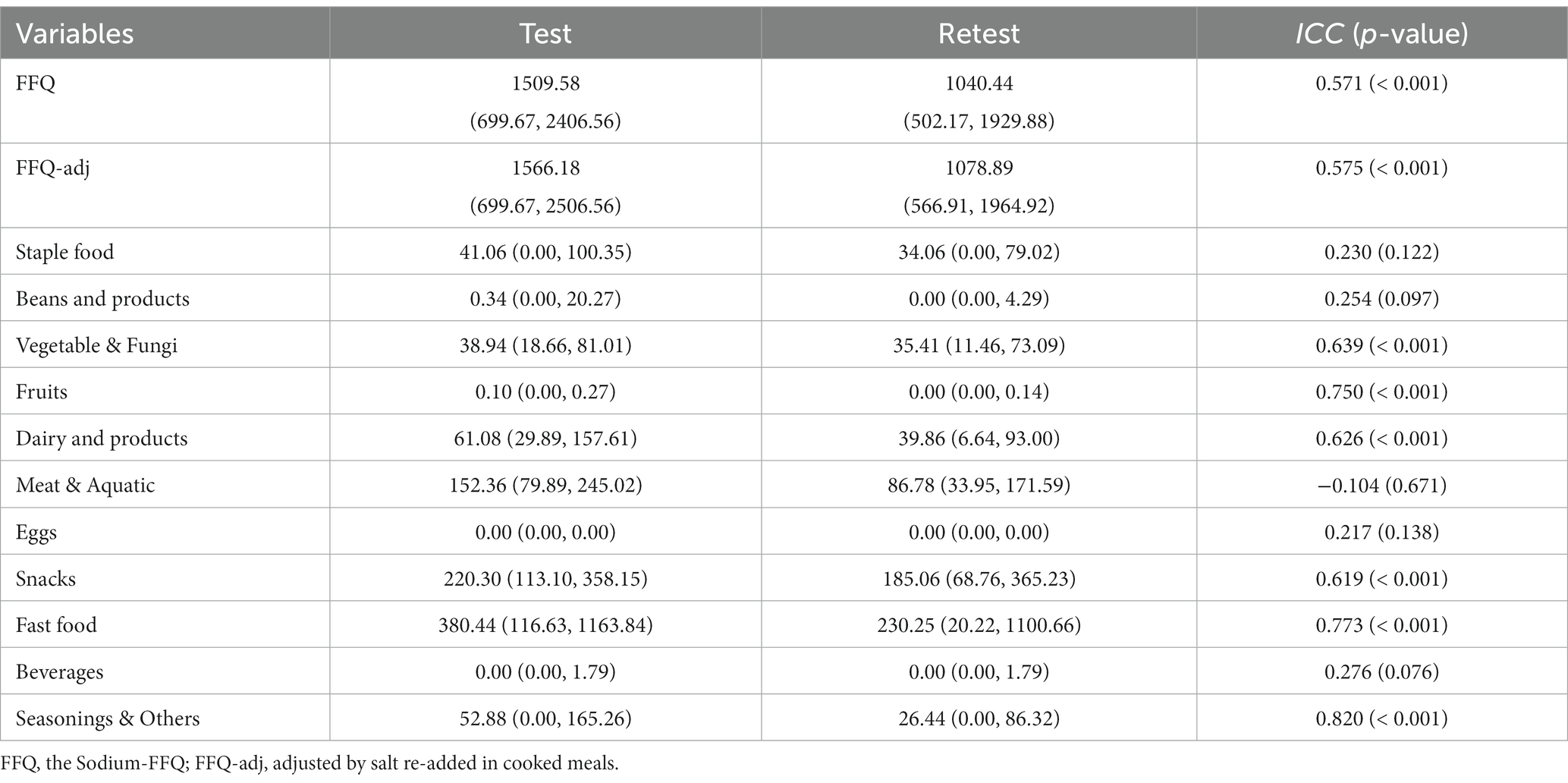The image size is (1568, 783).
Task: Click the FFQ test value 1509.58
Action: (545, 83)
